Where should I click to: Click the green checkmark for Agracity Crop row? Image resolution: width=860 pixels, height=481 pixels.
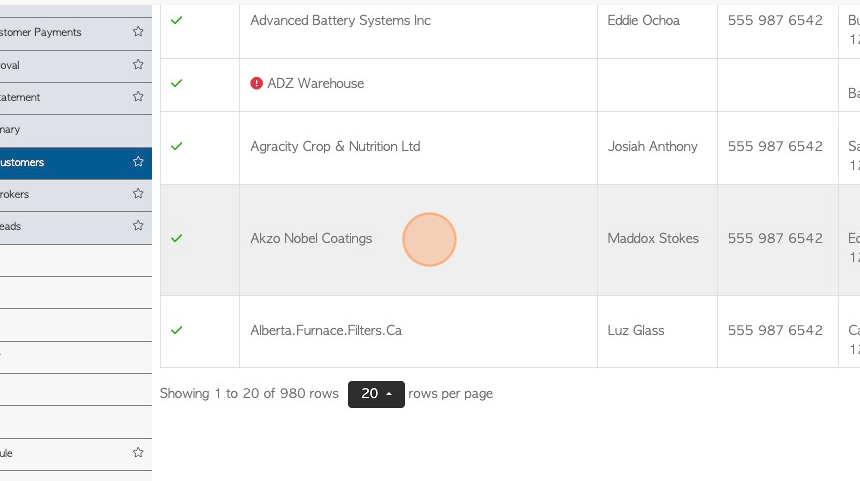[x=177, y=146]
